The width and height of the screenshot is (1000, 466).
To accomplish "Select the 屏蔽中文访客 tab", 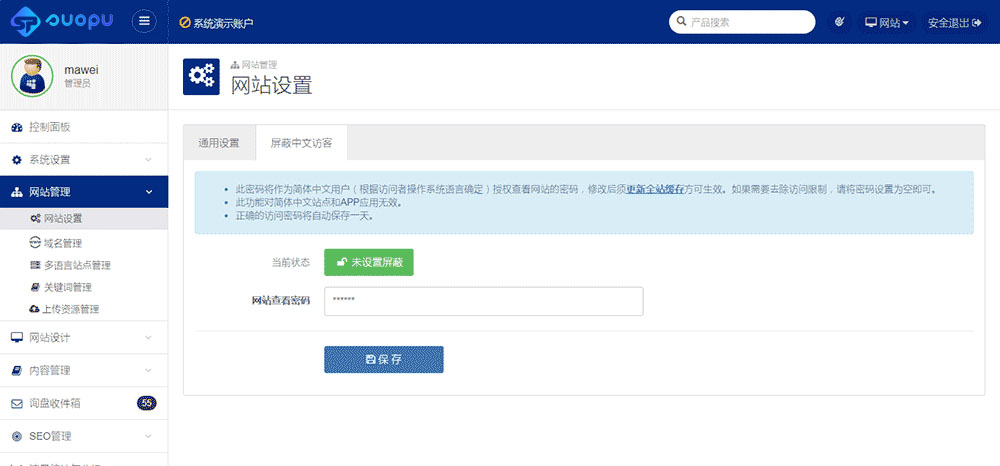I will click(x=301, y=143).
